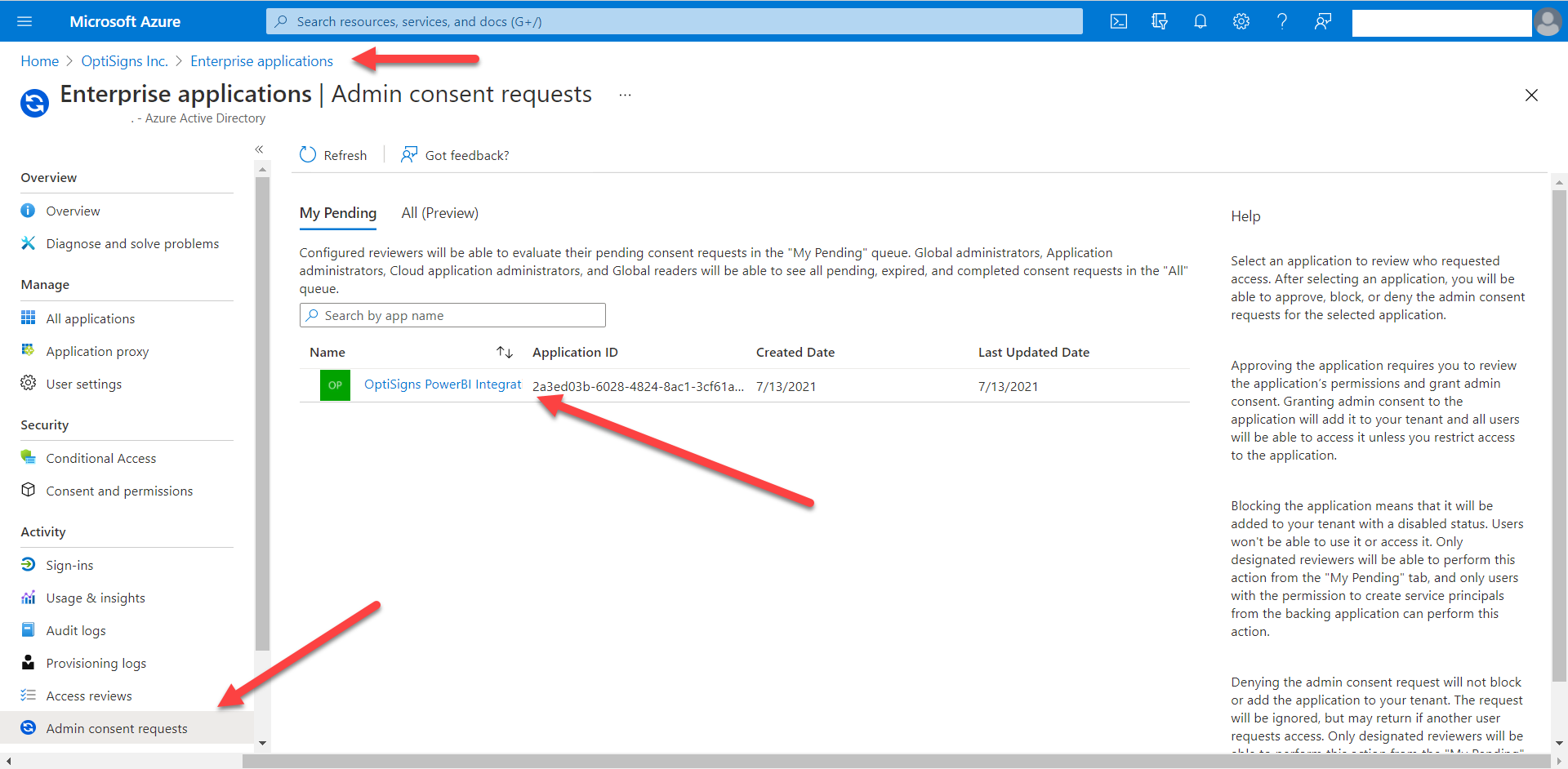Click the help question mark icon
Image resolution: width=1568 pixels, height=769 pixels.
[1281, 22]
